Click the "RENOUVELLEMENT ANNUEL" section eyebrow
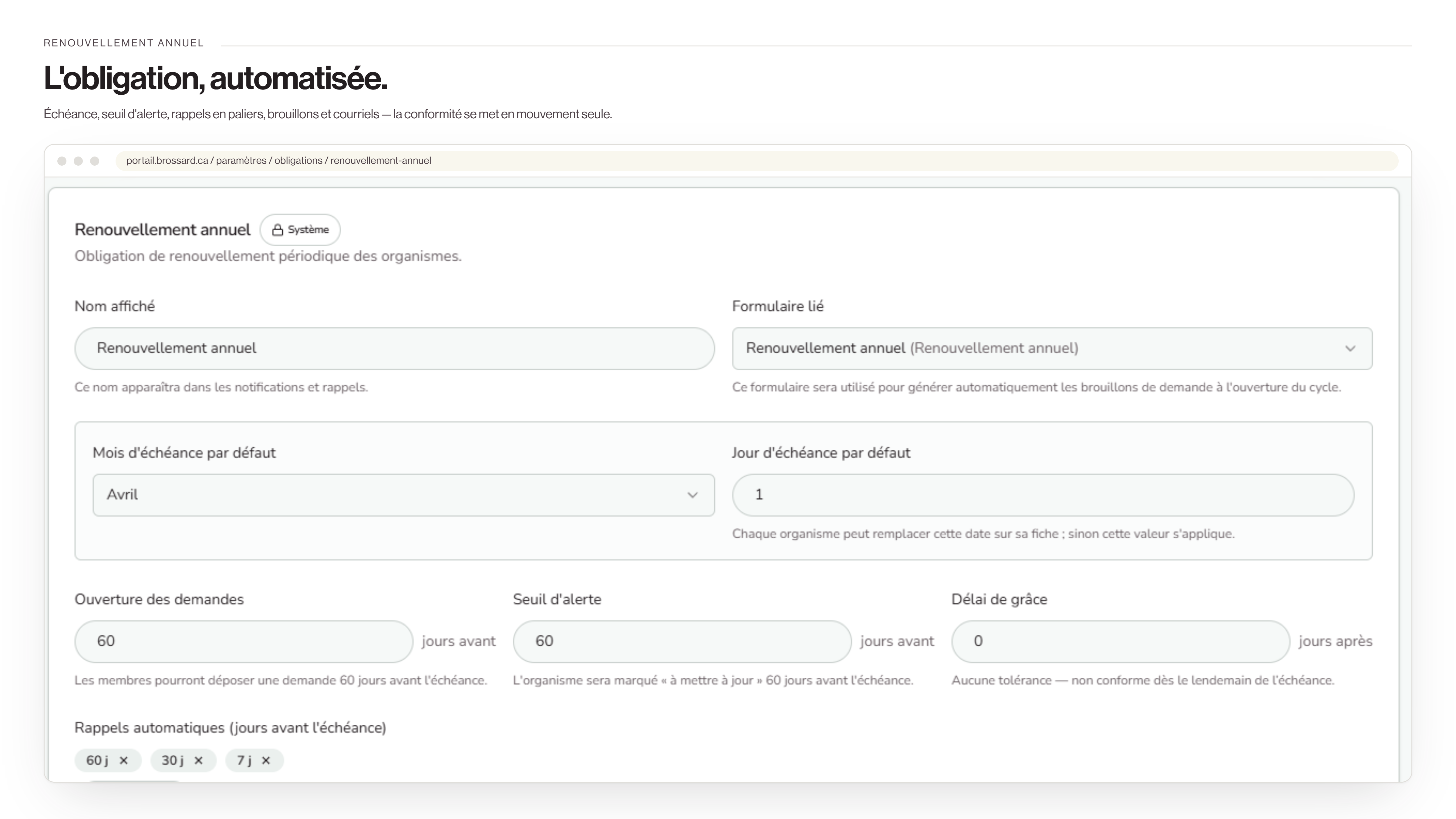The image size is (1456, 819). point(124,43)
